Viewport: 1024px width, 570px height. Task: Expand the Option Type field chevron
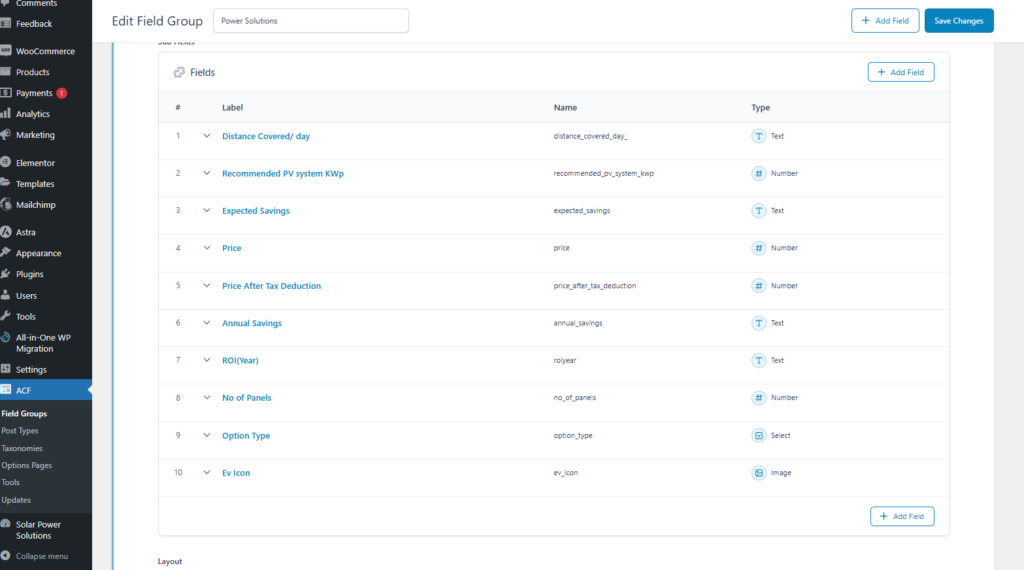206,435
